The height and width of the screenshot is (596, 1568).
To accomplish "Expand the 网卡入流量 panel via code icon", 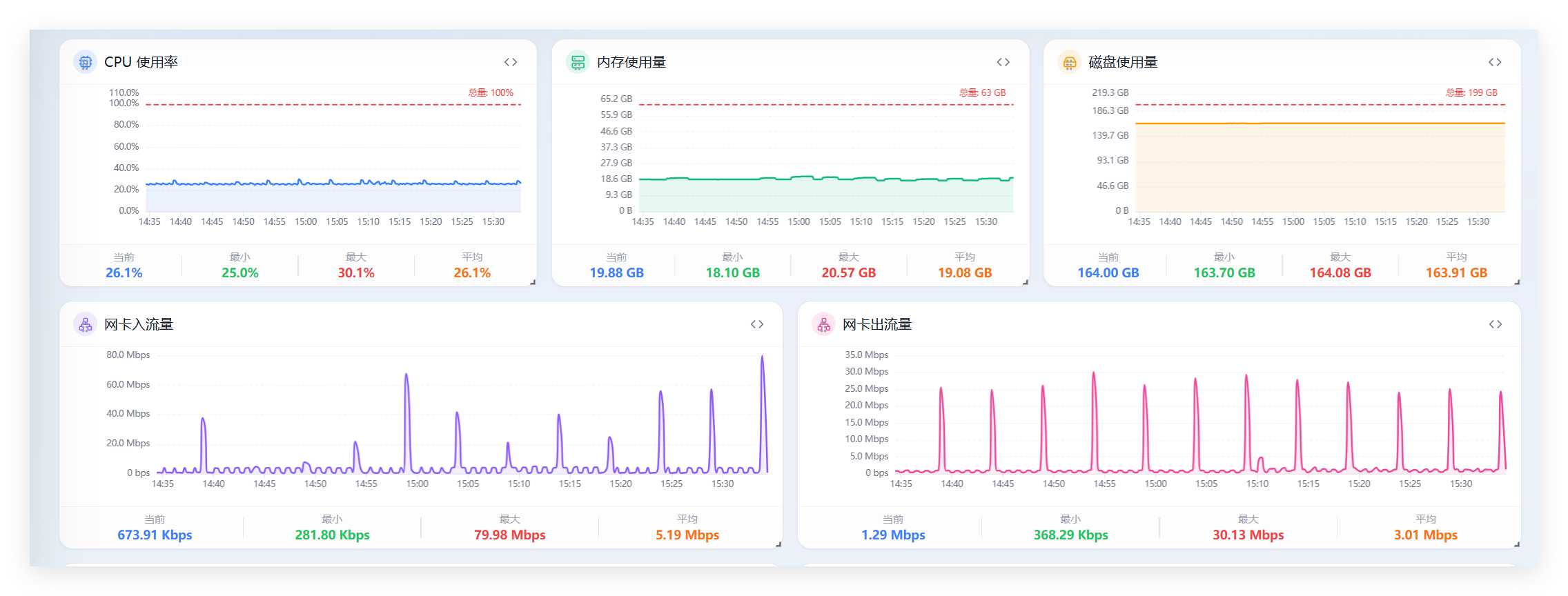I will (x=757, y=324).
